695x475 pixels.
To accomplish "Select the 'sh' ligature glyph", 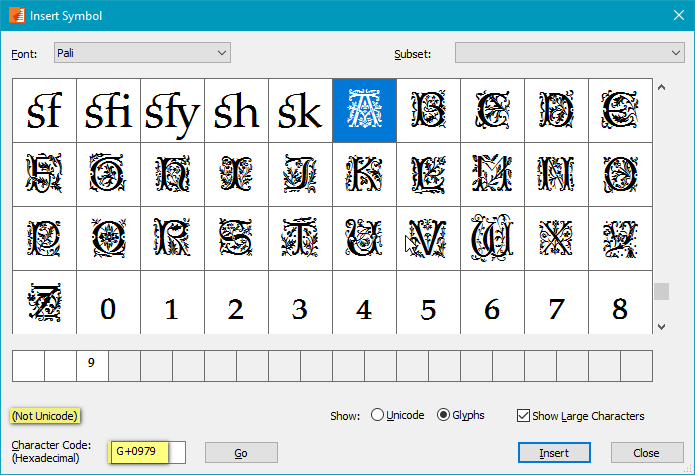I will pyautogui.click(x=236, y=111).
